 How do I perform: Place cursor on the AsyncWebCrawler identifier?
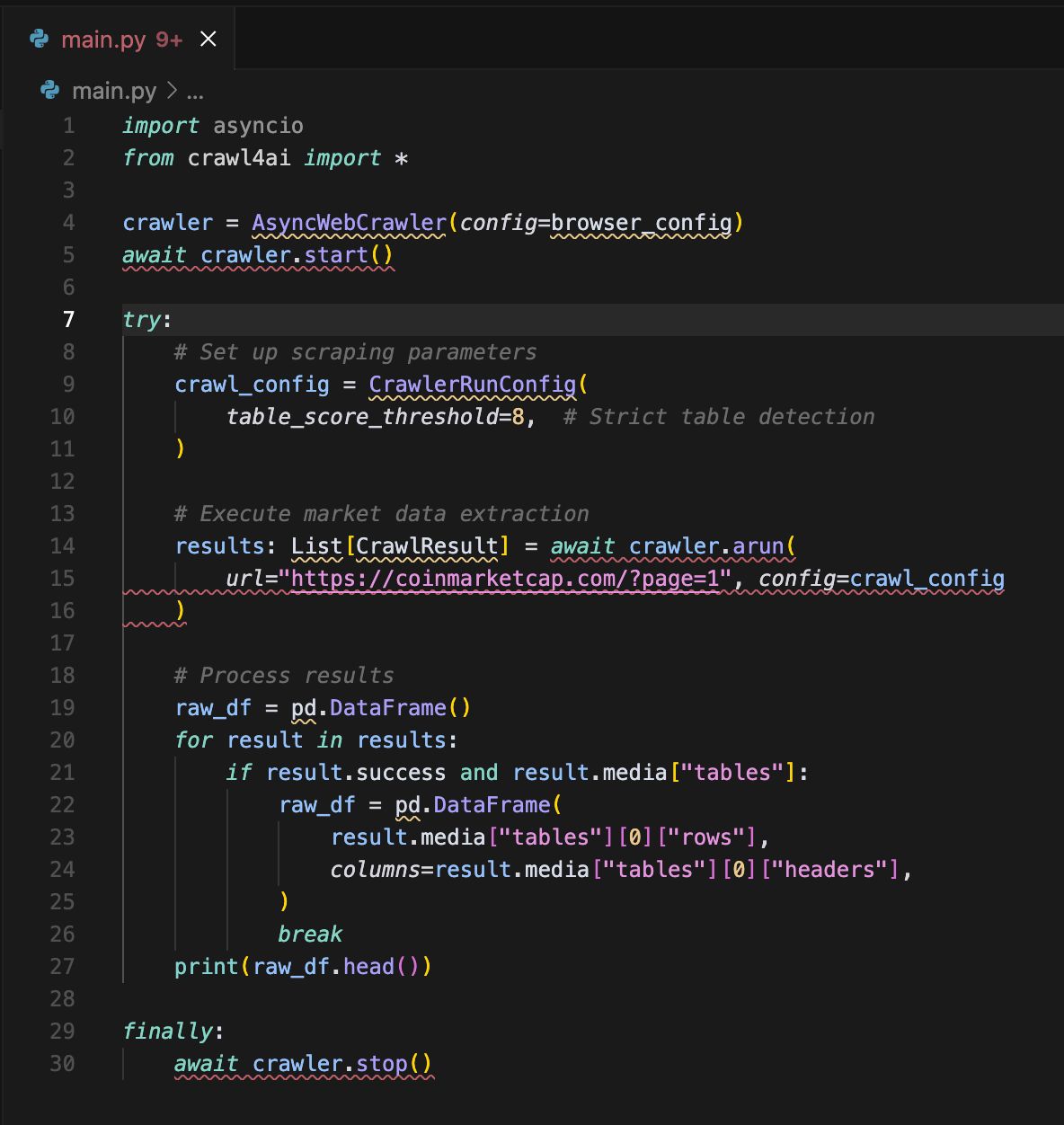[349, 222]
